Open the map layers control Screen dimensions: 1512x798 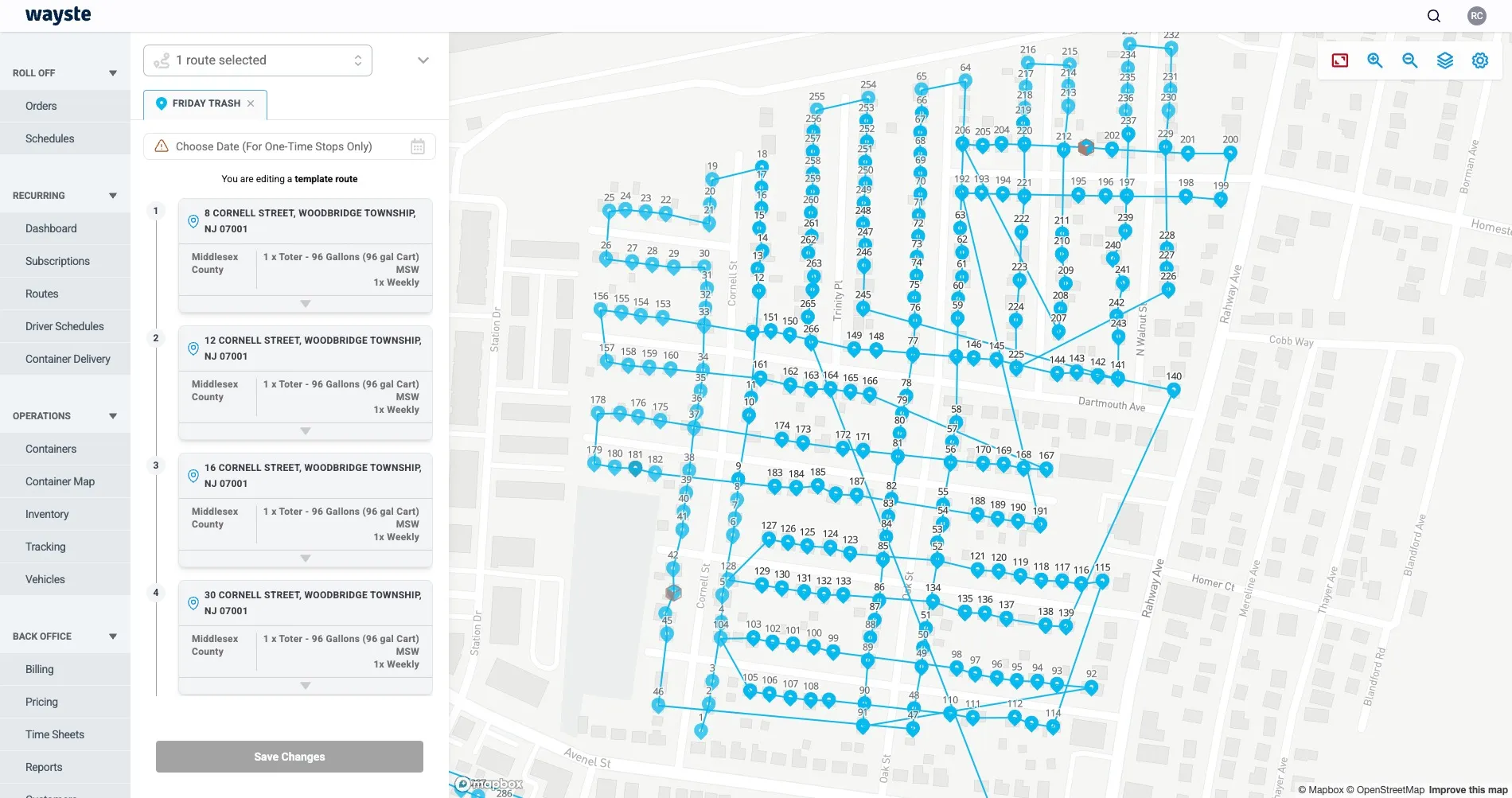pyautogui.click(x=1444, y=60)
